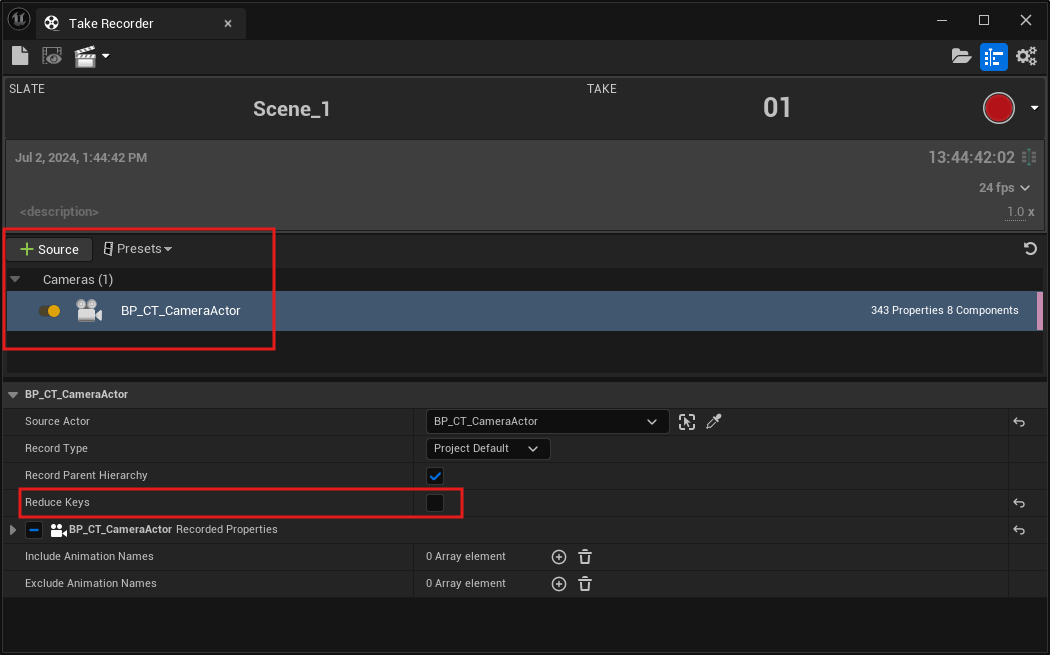This screenshot has width=1050, height=655.
Task: Uncheck Record Parent Hierarchy
Action: point(435,476)
